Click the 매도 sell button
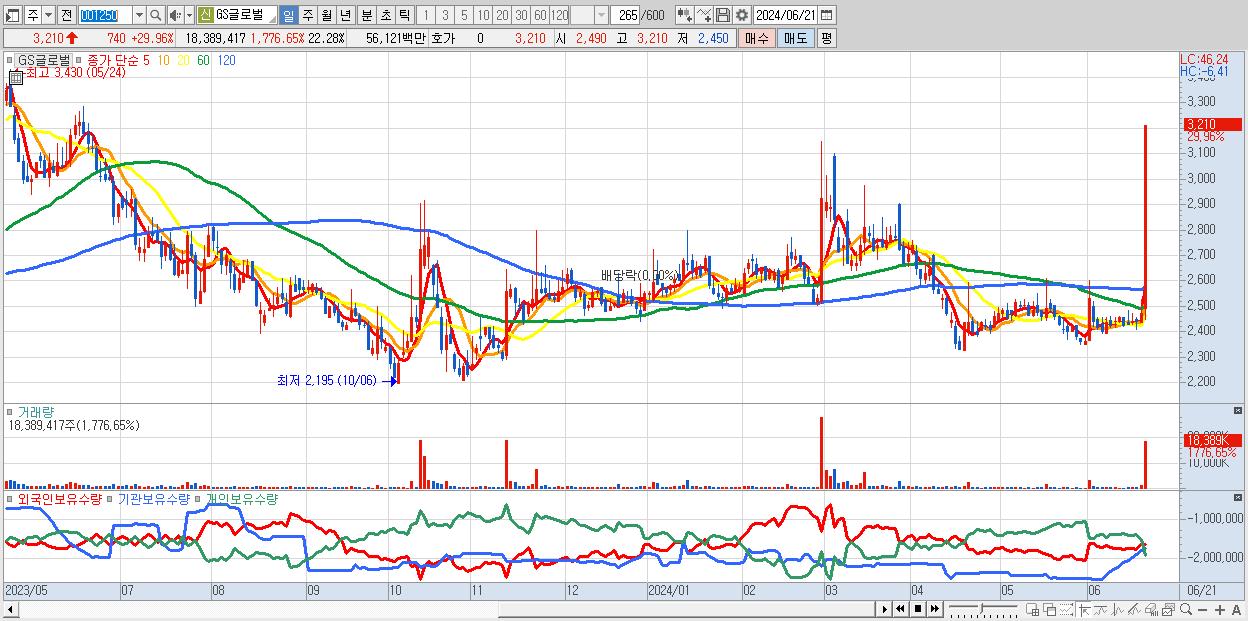The height and width of the screenshot is (621, 1248). [x=795, y=38]
